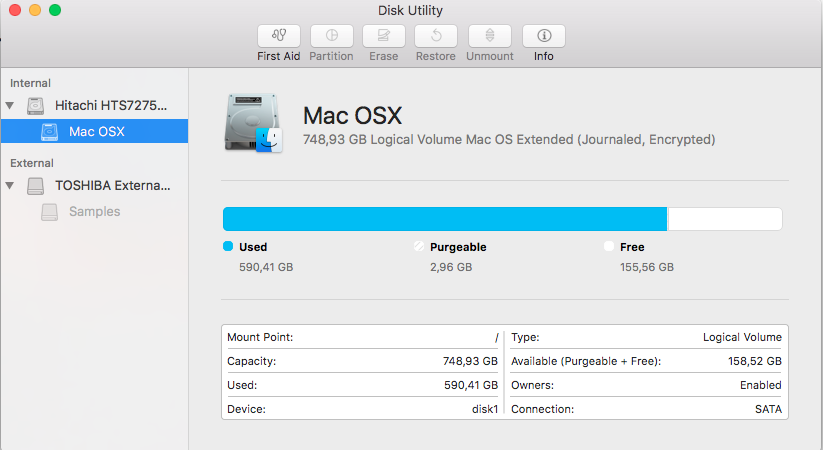Select the Hitachi HTS7275 drive icon
The height and width of the screenshot is (450, 823).
tap(36, 106)
